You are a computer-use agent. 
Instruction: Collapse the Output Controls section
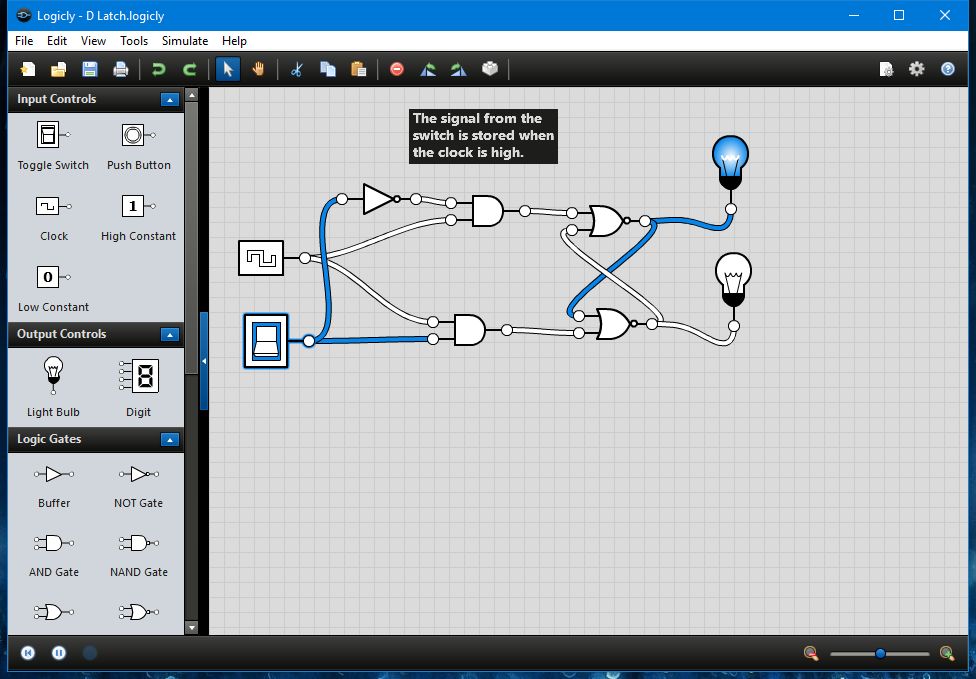pyautogui.click(x=169, y=335)
